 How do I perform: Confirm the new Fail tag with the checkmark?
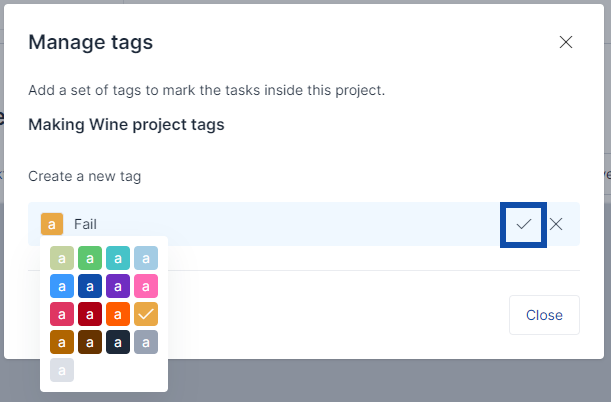[x=523, y=224]
